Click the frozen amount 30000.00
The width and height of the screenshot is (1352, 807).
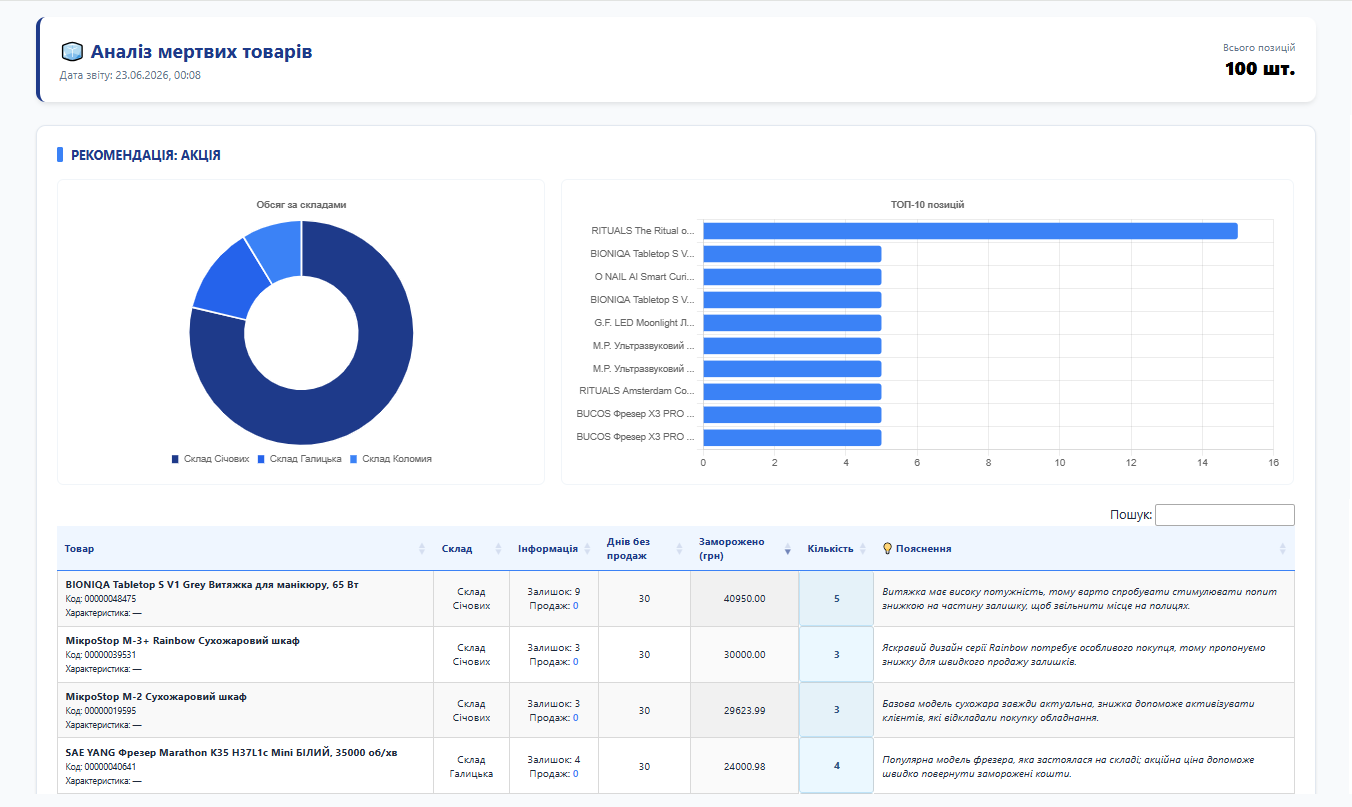pyautogui.click(x=744, y=655)
